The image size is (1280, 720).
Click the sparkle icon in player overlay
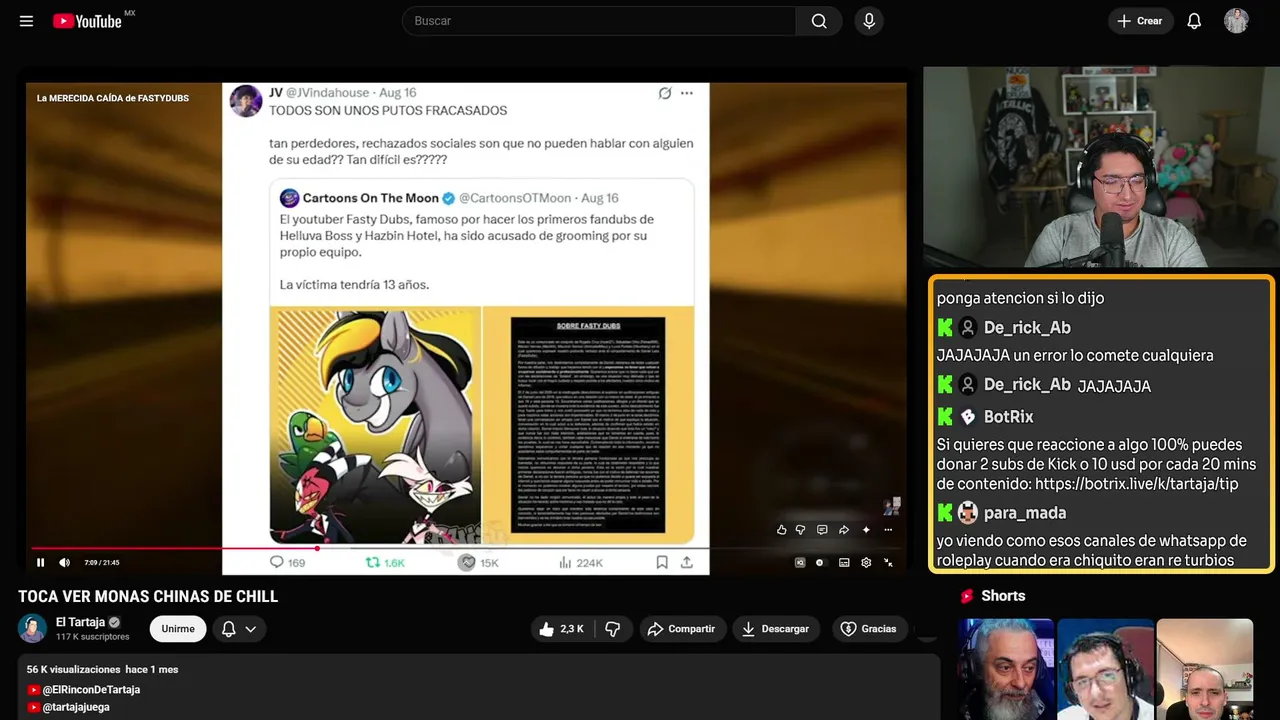(866, 530)
